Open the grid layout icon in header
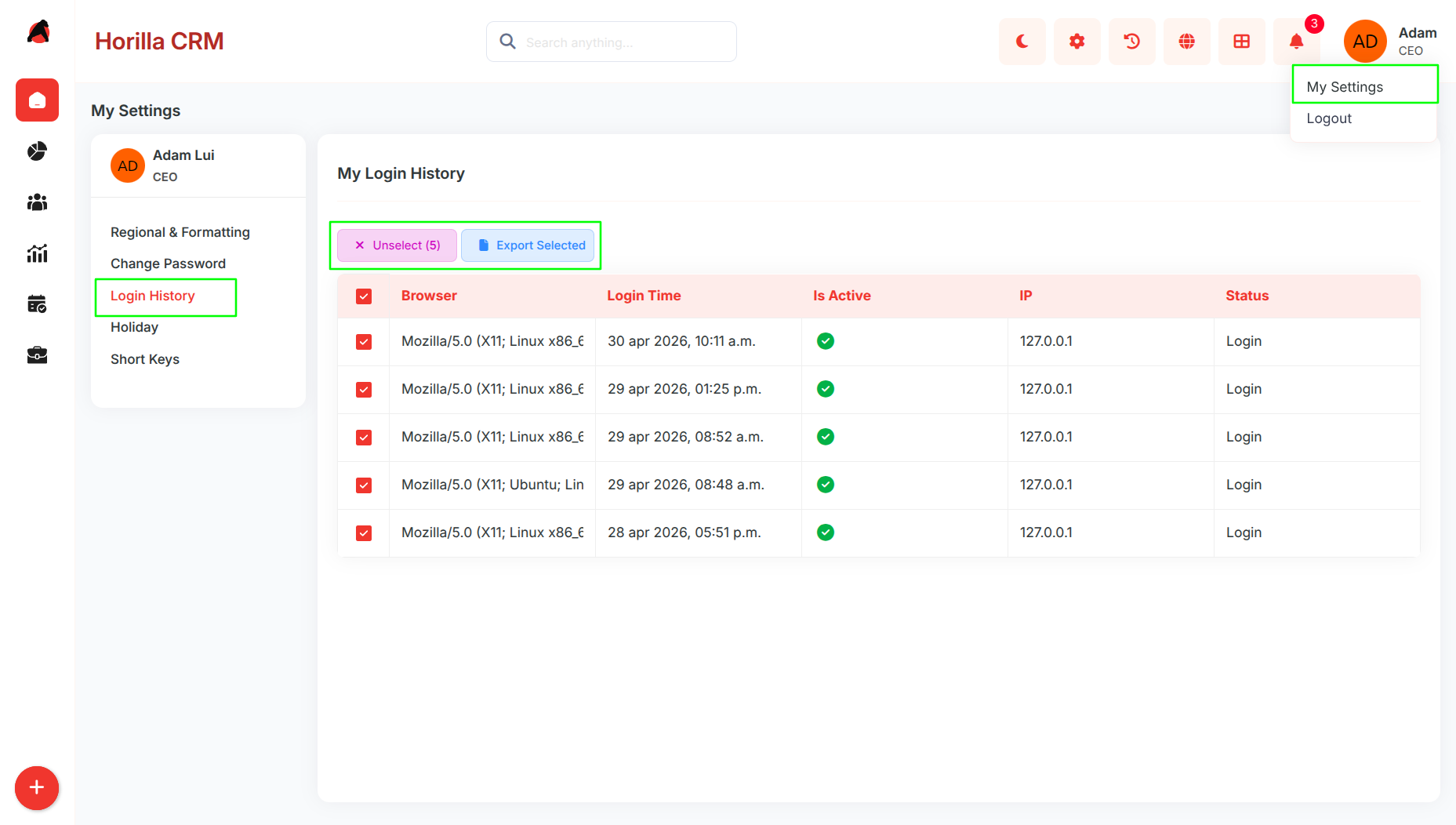Image resolution: width=1456 pixels, height=825 pixels. (x=1241, y=42)
